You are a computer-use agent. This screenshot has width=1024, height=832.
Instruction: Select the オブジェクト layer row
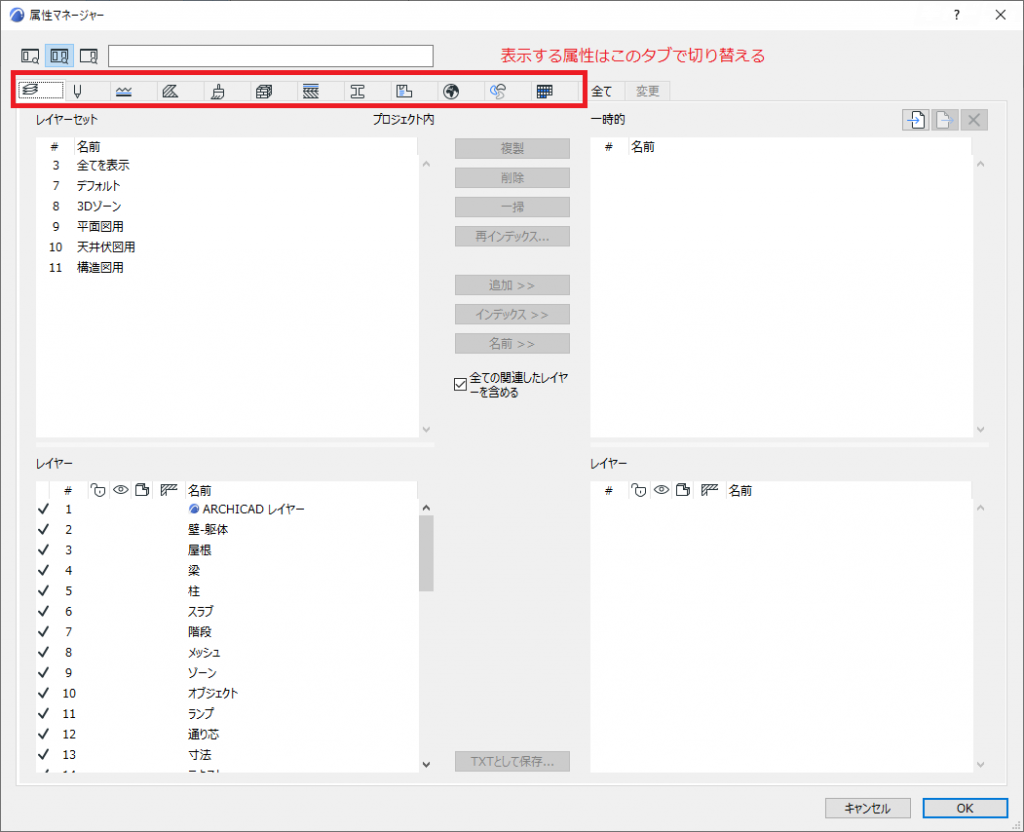click(x=227, y=694)
